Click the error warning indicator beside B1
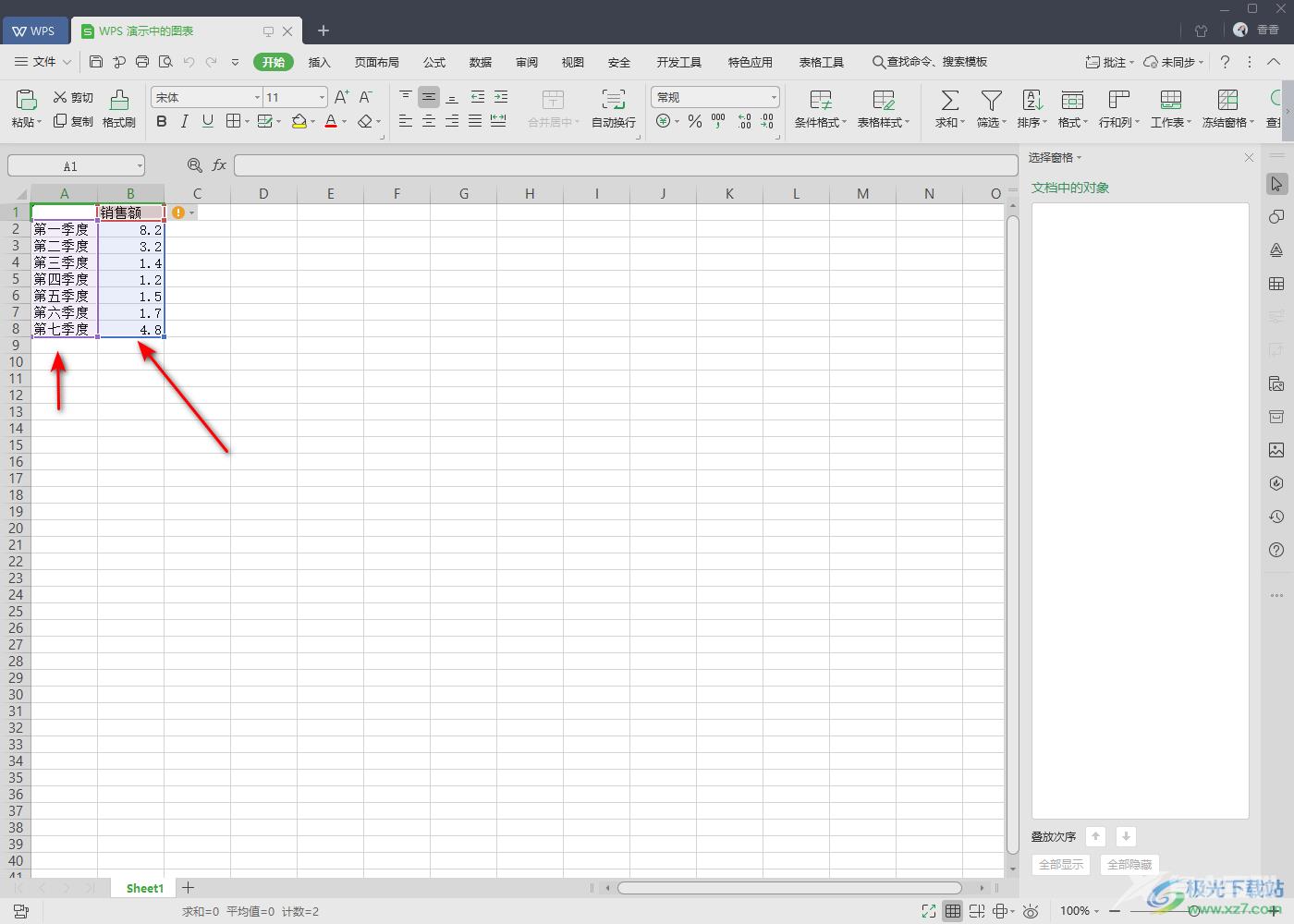The width and height of the screenshot is (1294, 924). [x=178, y=213]
